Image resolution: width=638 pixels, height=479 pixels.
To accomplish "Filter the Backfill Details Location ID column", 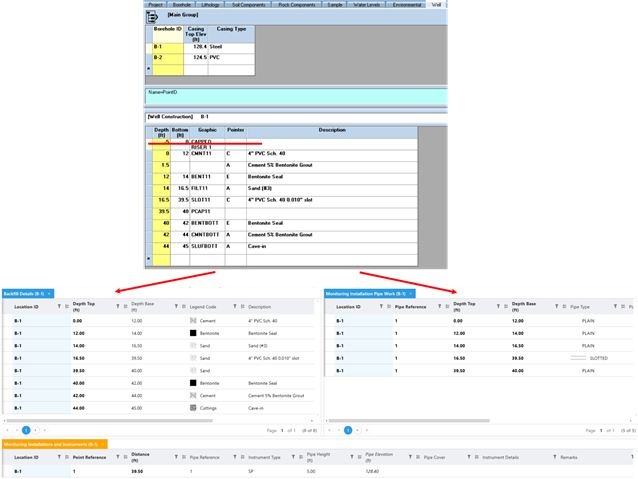I will pyautogui.click(x=59, y=306).
